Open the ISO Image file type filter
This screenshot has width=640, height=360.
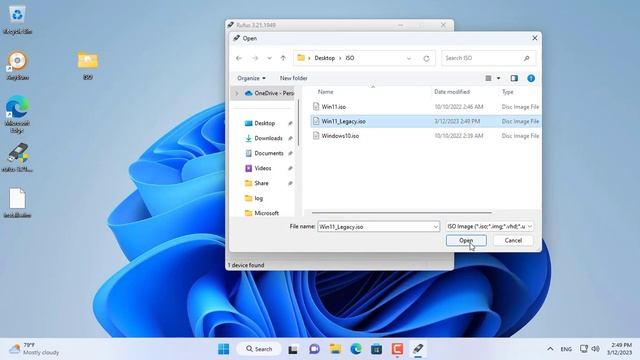489,226
